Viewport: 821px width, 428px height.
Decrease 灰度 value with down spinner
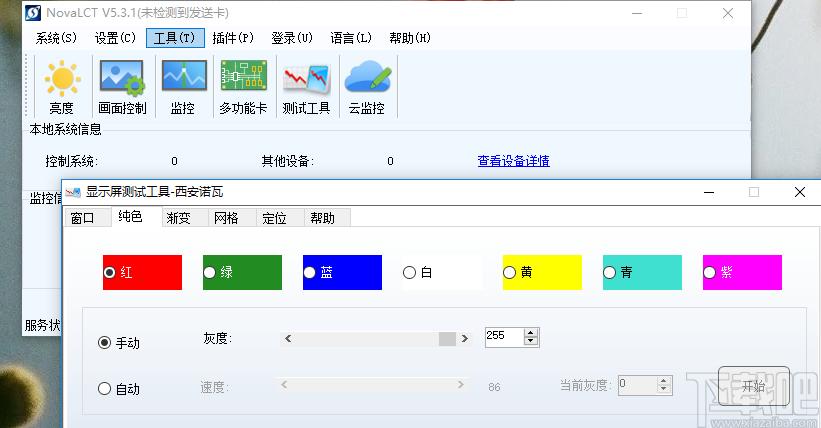(531, 341)
